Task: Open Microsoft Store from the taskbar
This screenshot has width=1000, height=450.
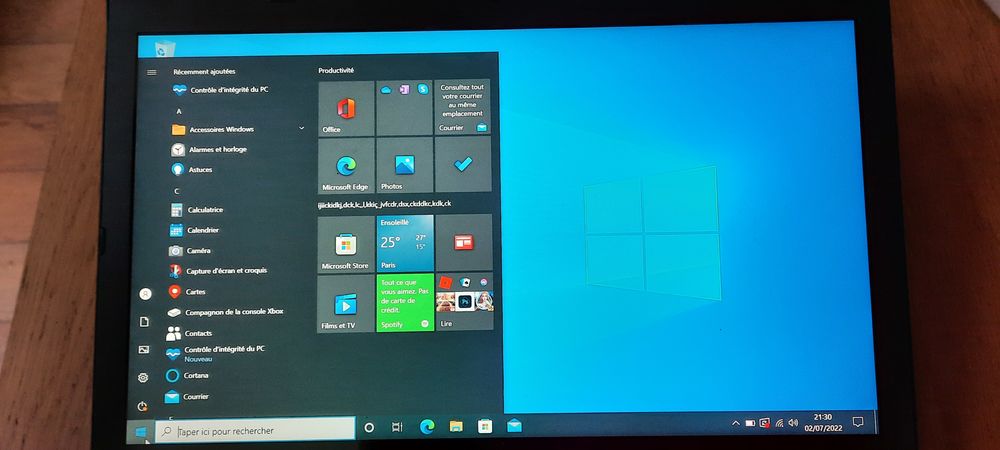Action: coord(485,426)
